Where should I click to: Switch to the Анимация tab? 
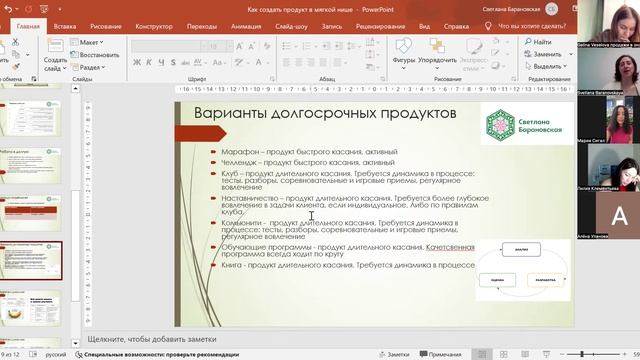point(246,26)
